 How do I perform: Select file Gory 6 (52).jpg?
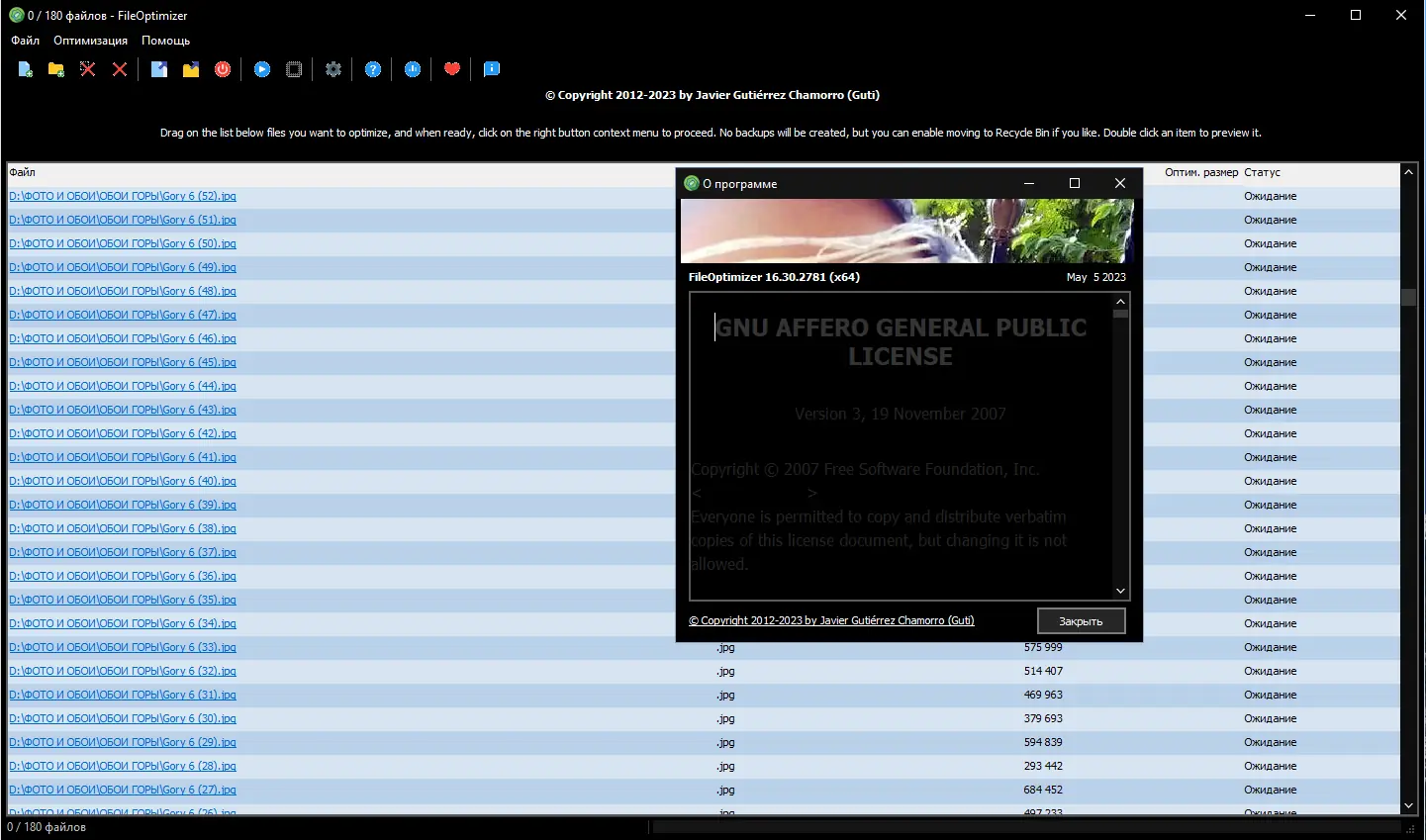click(x=123, y=196)
